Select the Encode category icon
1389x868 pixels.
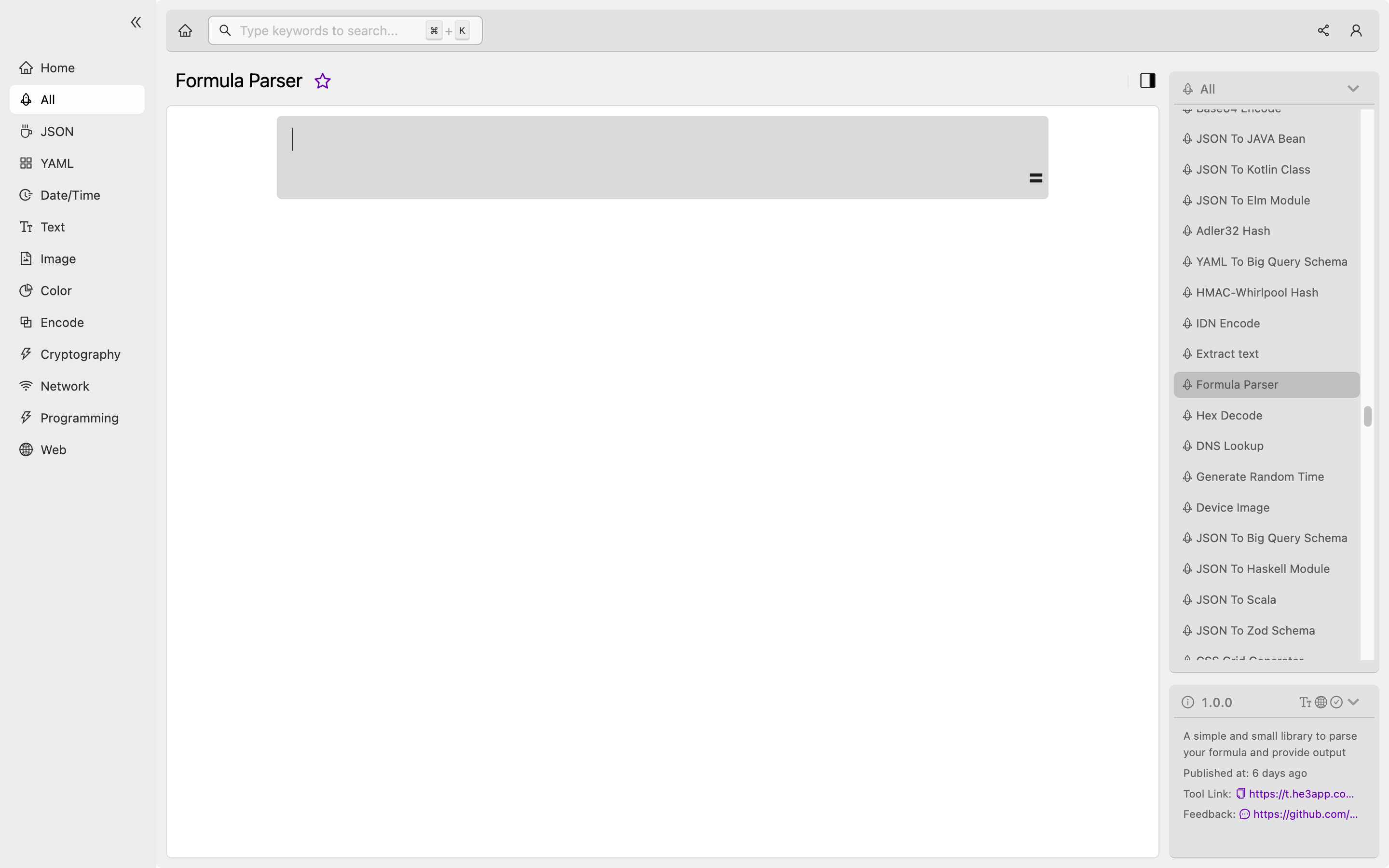tap(25, 322)
